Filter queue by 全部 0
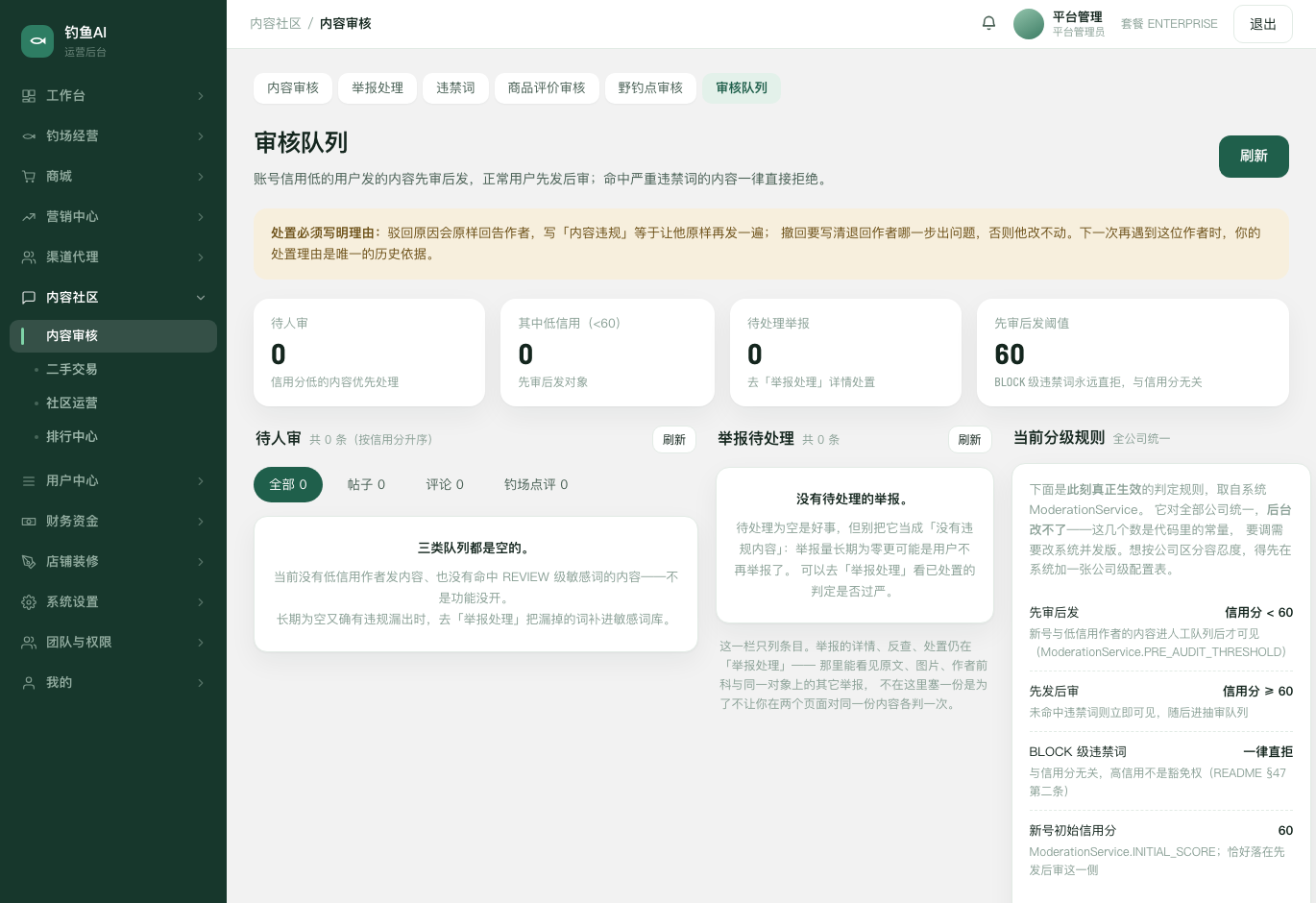This screenshot has width=1316, height=903. point(288,485)
